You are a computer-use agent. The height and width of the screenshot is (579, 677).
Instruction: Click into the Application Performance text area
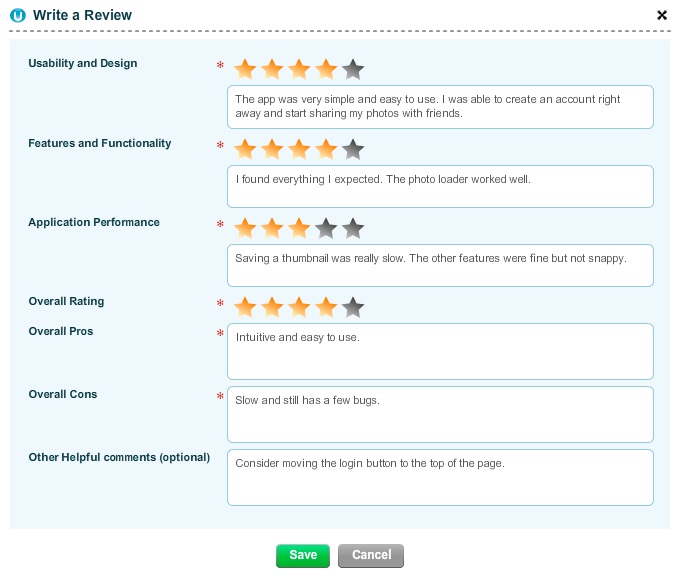[x=440, y=265]
